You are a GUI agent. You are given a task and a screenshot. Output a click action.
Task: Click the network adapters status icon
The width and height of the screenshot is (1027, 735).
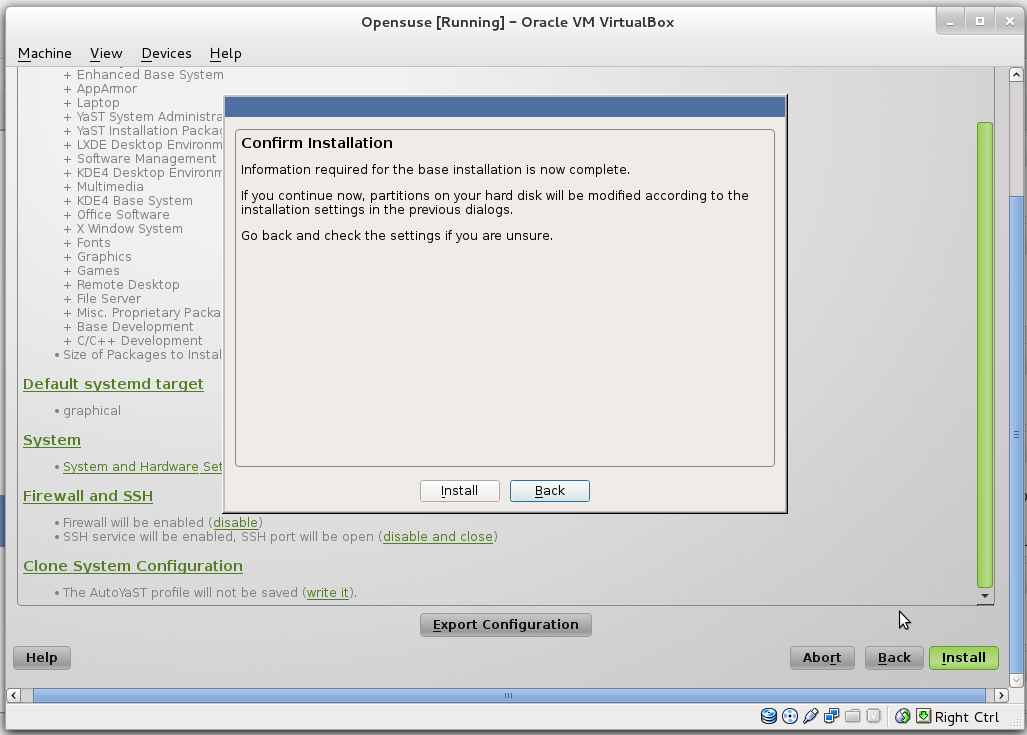pos(833,716)
